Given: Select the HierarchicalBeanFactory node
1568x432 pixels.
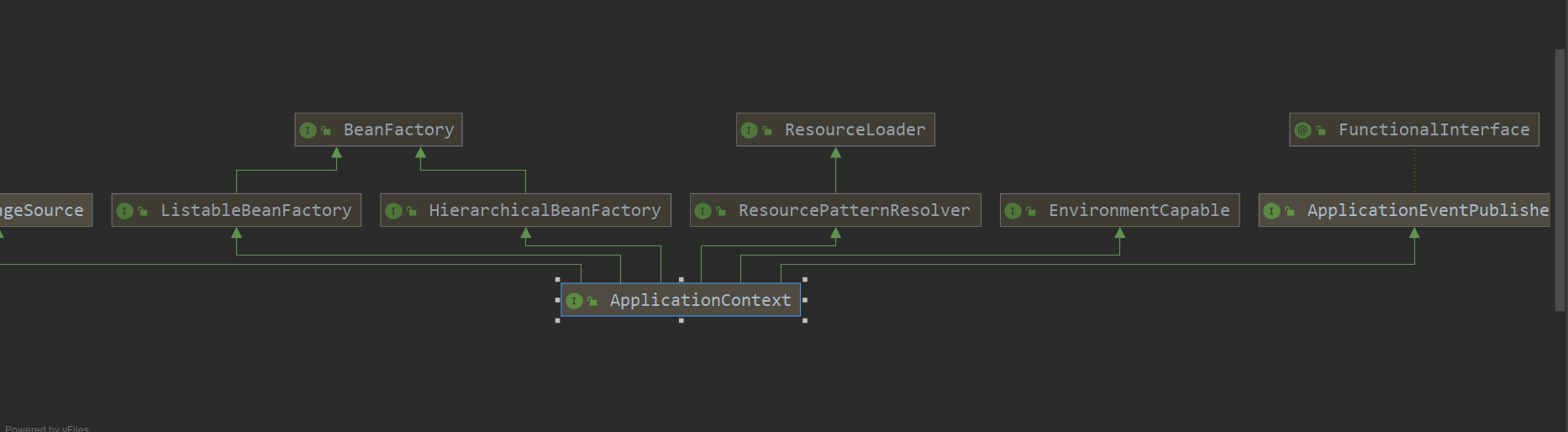Looking at the screenshot, I should (x=525, y=210).
